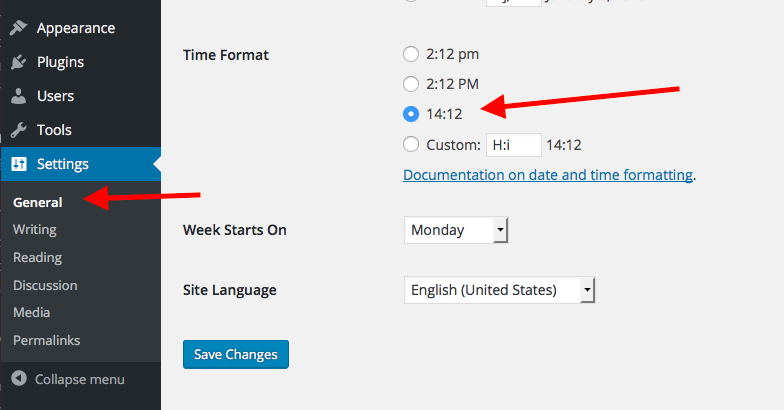Click the Plugins plug icon
The height and width of the screenshot is (410, 784).
pos(18,62)
